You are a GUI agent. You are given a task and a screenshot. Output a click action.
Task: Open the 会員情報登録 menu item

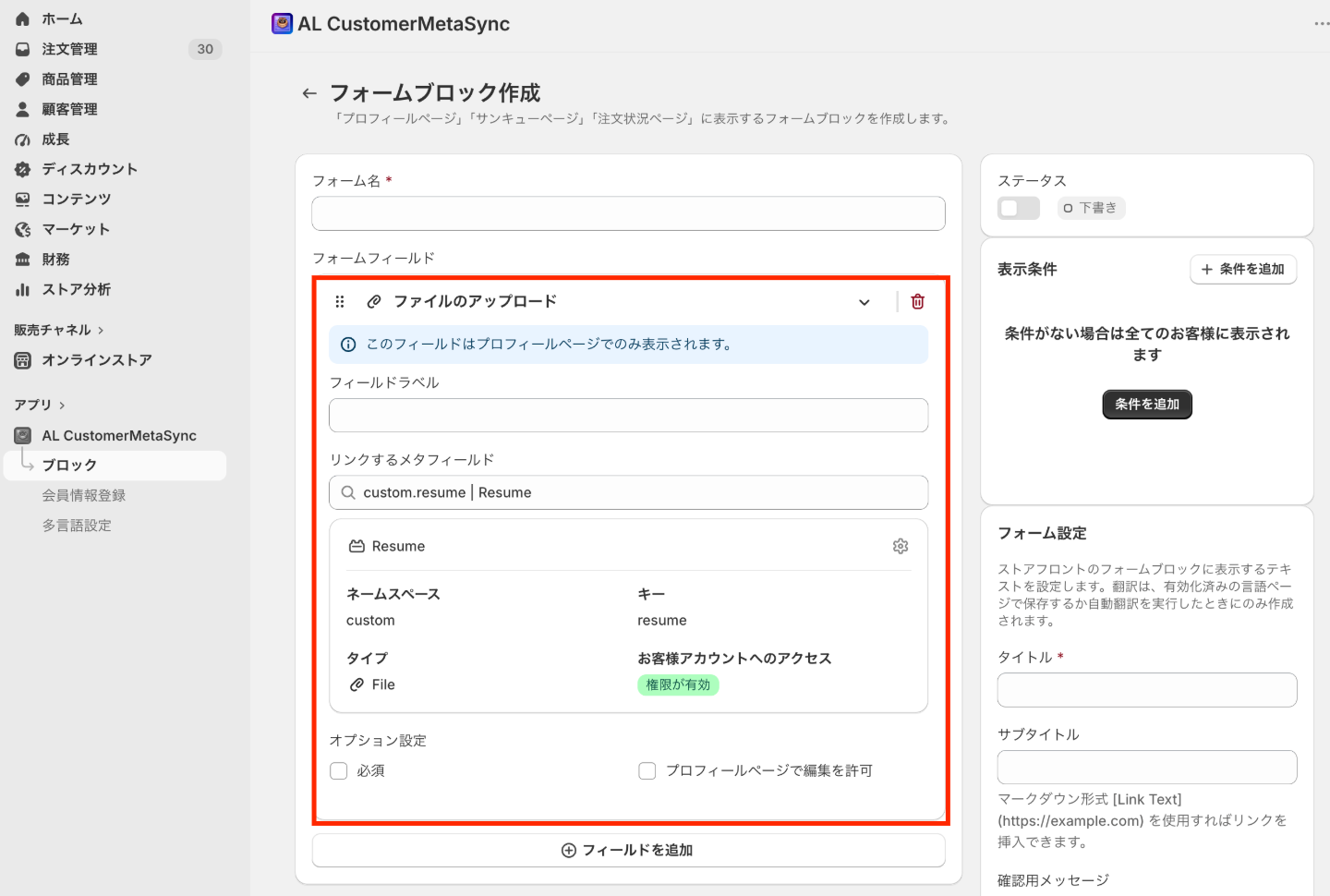pos(84,496)
